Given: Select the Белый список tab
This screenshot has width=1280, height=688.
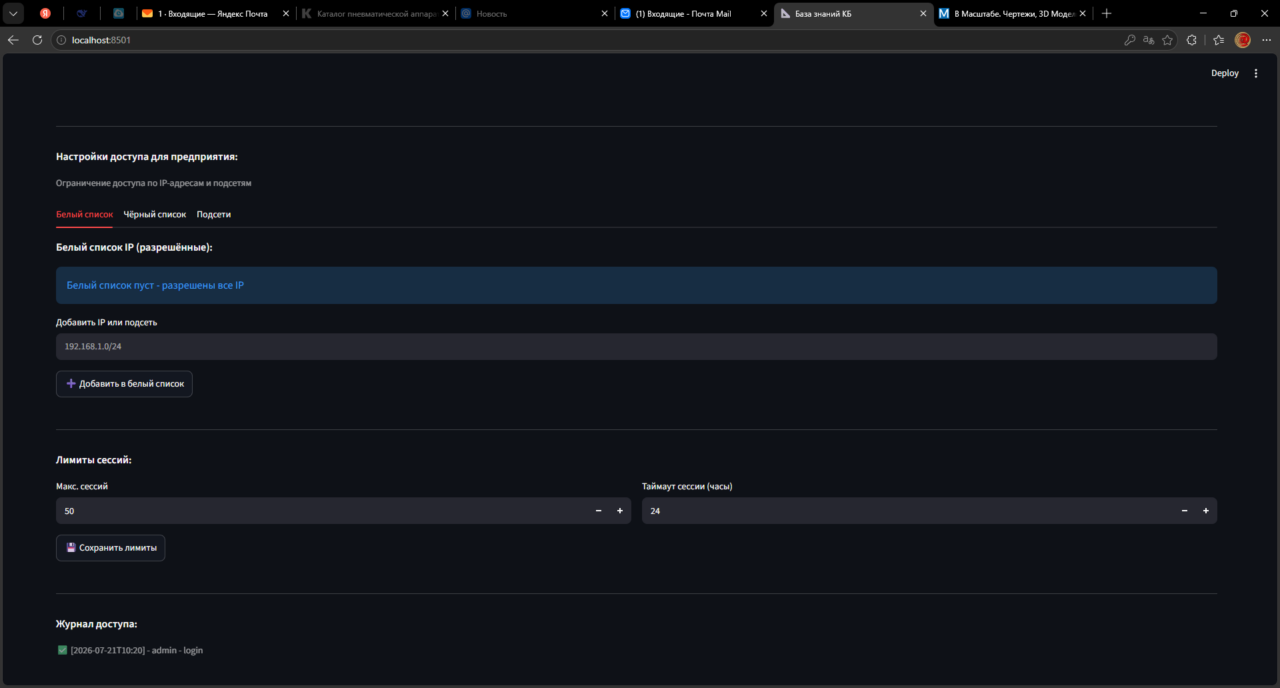Looking at the screenshot, I should point(84,214).
